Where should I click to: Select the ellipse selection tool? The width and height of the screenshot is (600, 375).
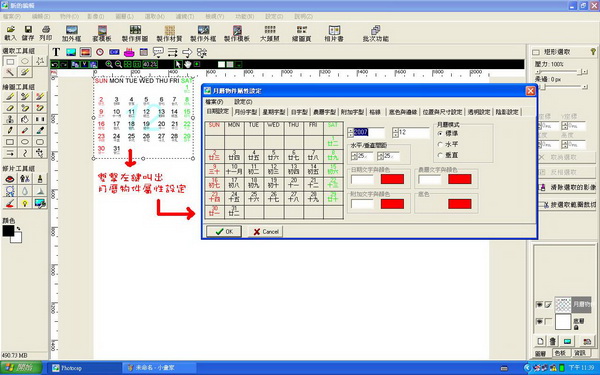[x=25, y=61]
